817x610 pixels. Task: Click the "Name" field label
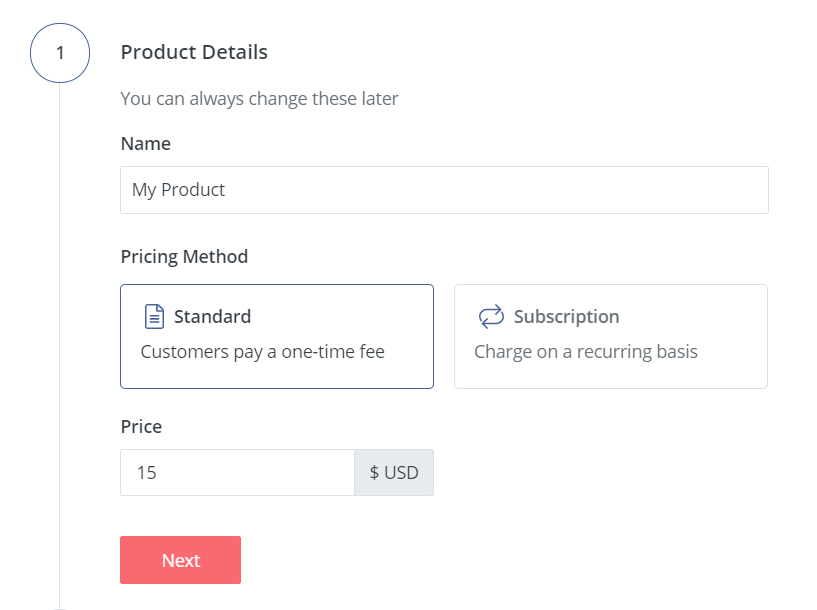pos(146,144)
